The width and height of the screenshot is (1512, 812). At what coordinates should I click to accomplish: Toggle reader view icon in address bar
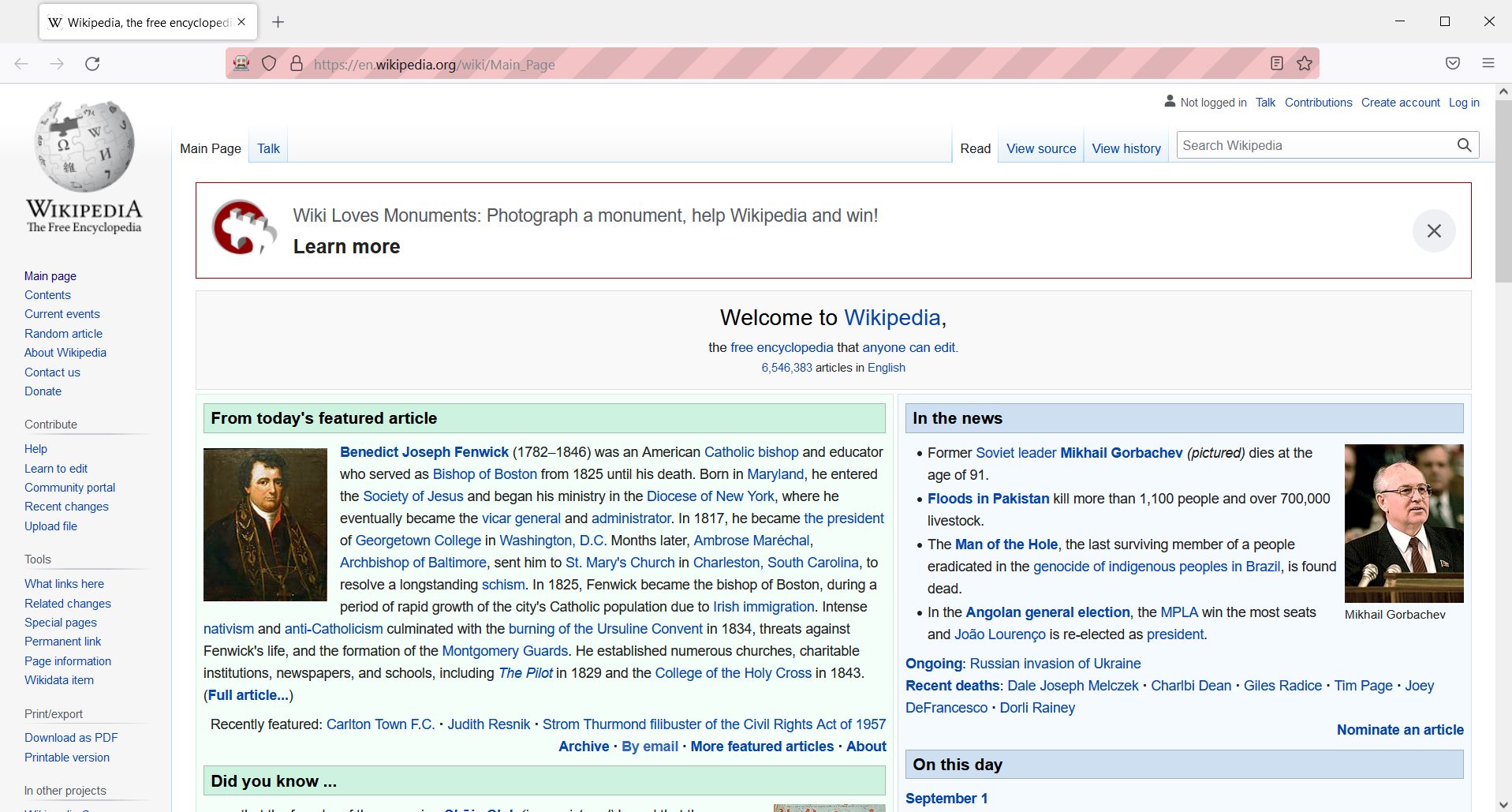point(1277,64)
